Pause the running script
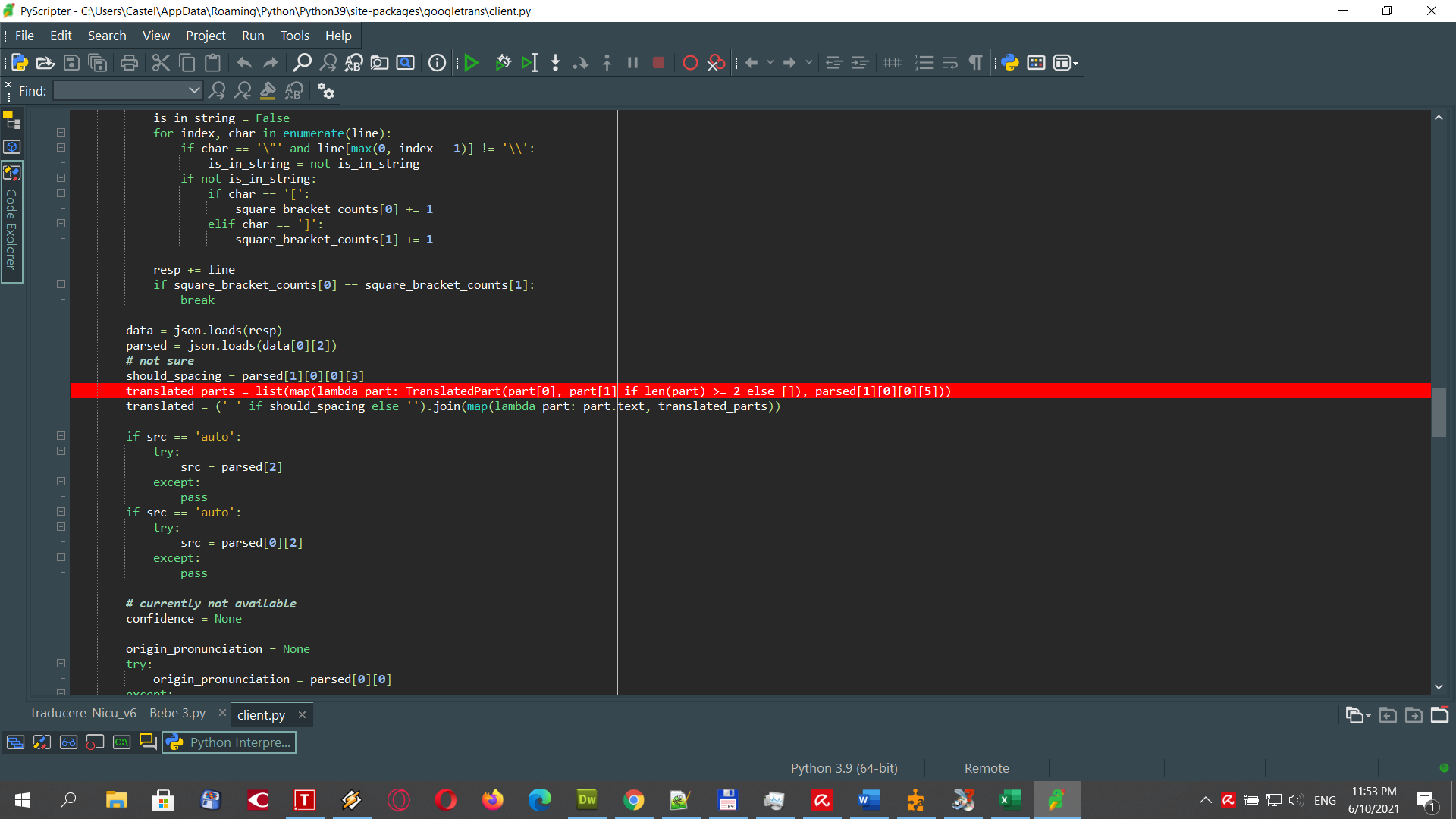Image resolution: width=1456 pixels, height=819 pixels. 632,62
